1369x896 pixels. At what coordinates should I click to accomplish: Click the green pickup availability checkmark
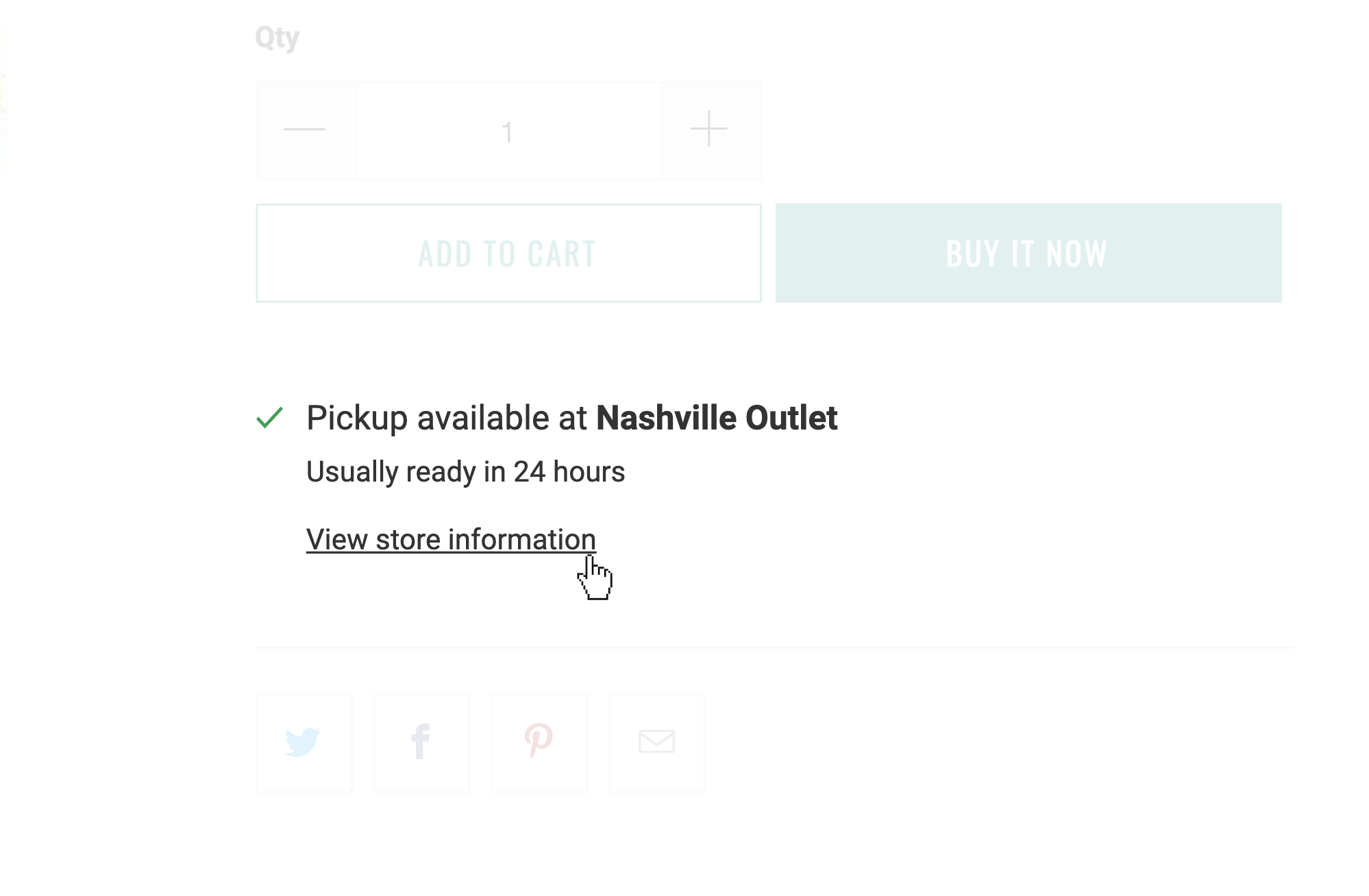(x=271, y=418)
